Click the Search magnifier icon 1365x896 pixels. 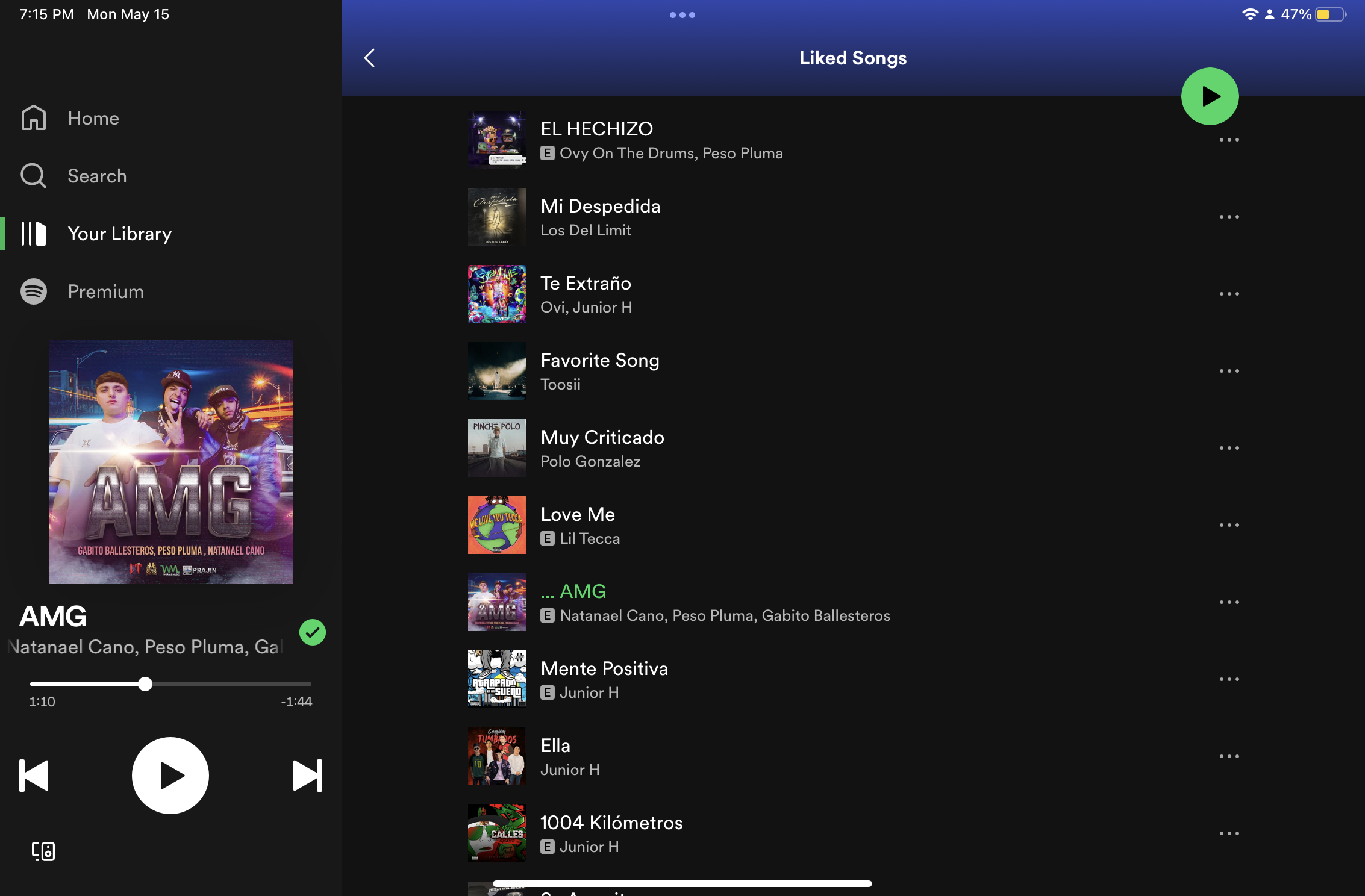[34, 176]
